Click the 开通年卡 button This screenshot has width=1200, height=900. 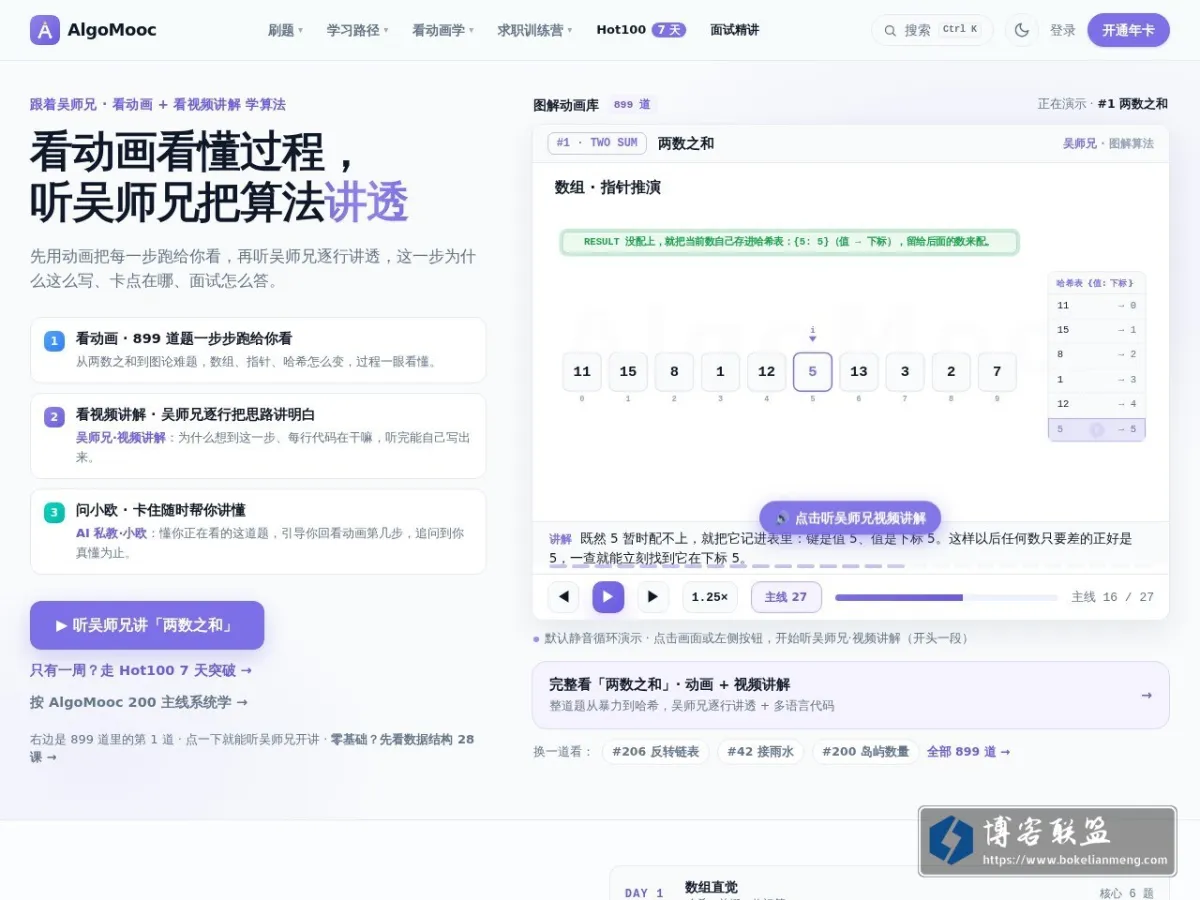coord(1128,30)
